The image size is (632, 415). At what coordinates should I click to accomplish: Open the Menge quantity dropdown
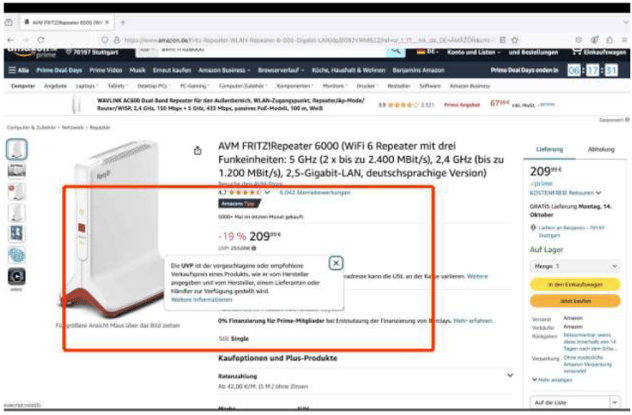click(x=575, y=266)
